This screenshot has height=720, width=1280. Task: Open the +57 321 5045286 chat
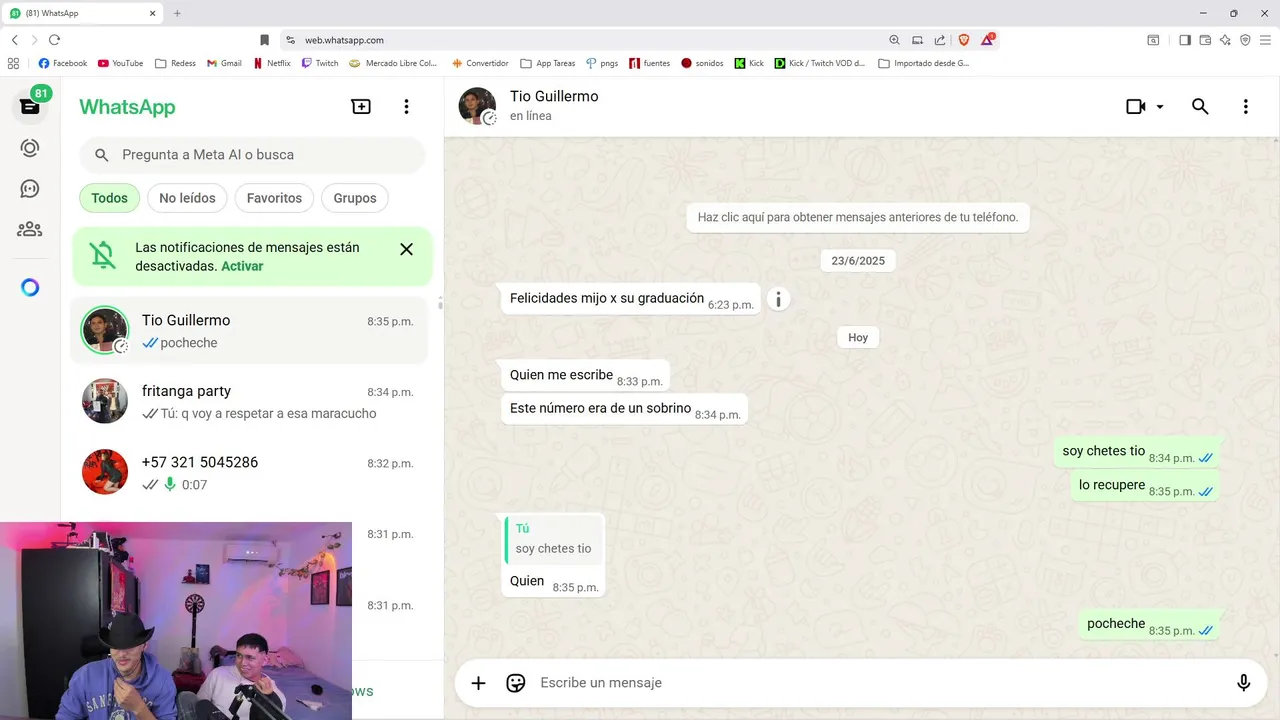pos(249,473)
